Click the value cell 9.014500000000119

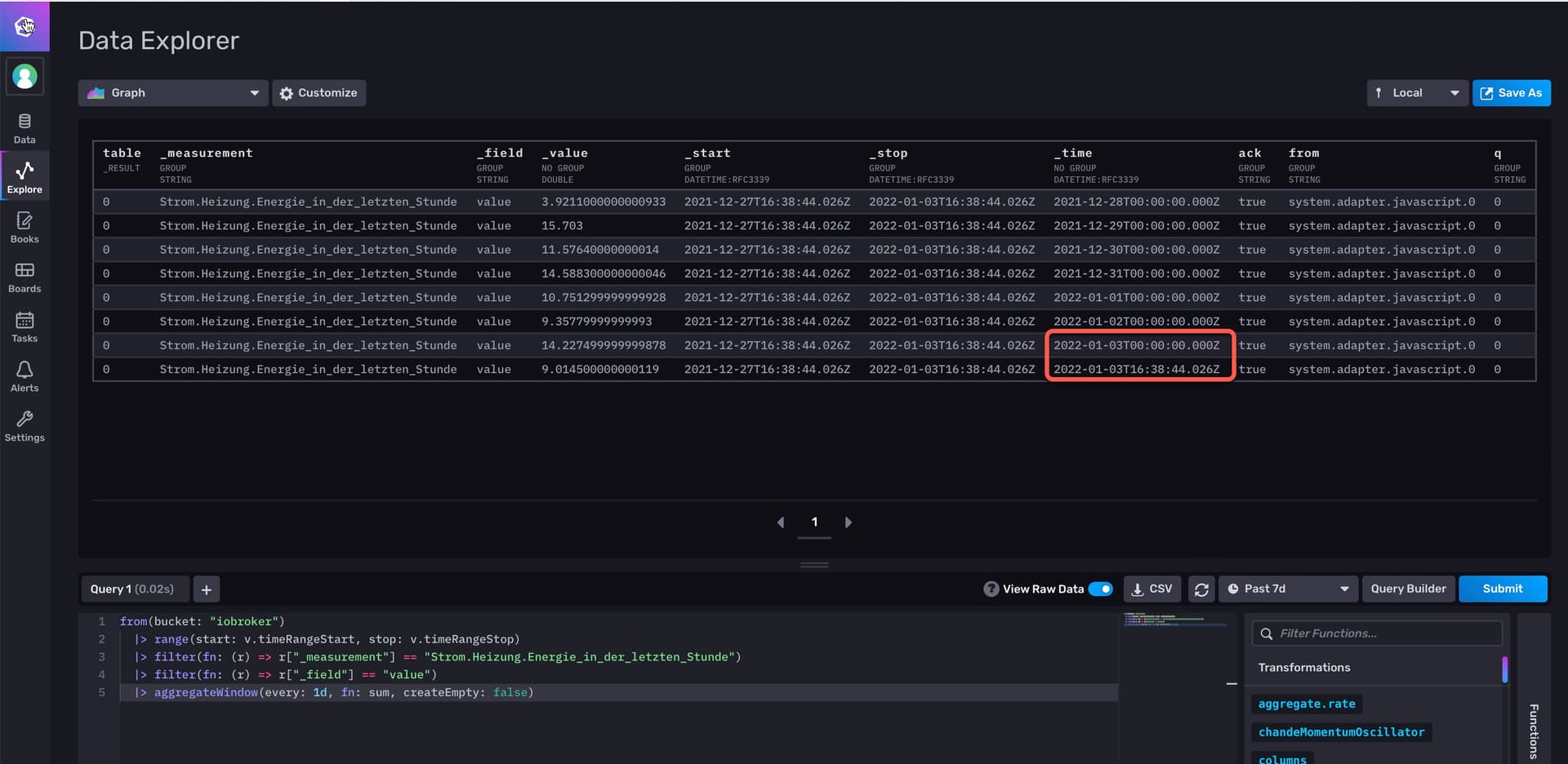tap(600, 370)
